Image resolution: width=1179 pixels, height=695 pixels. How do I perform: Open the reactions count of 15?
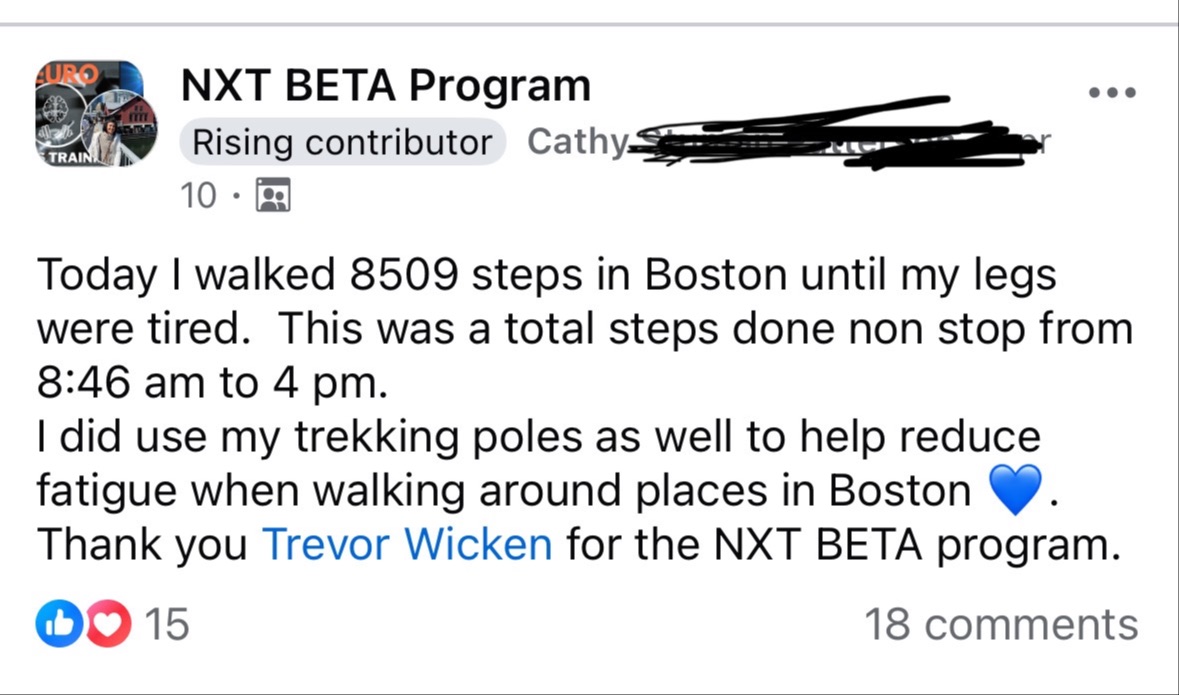pos(167,625)
